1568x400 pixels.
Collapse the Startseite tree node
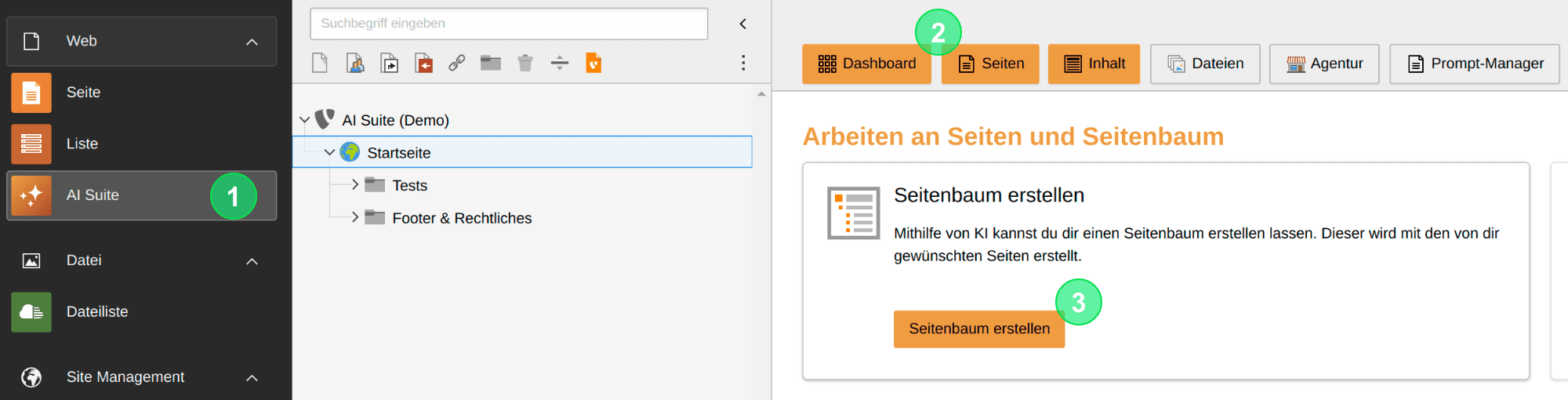click(329, 152)
